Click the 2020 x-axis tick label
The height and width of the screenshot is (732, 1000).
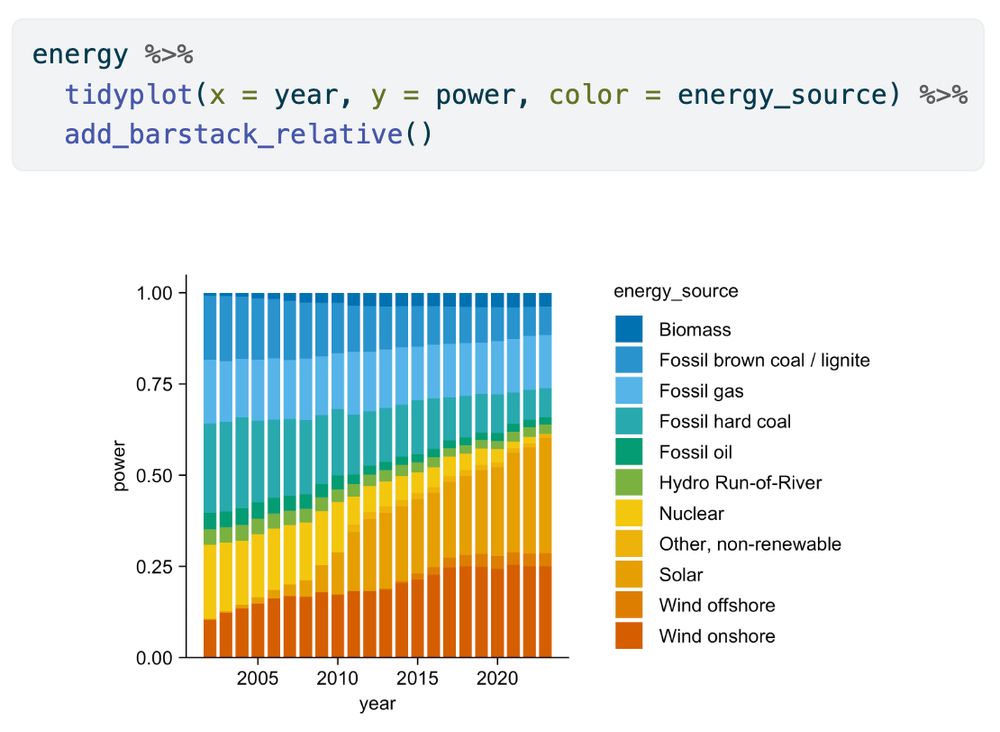click(x=497, y=678)
